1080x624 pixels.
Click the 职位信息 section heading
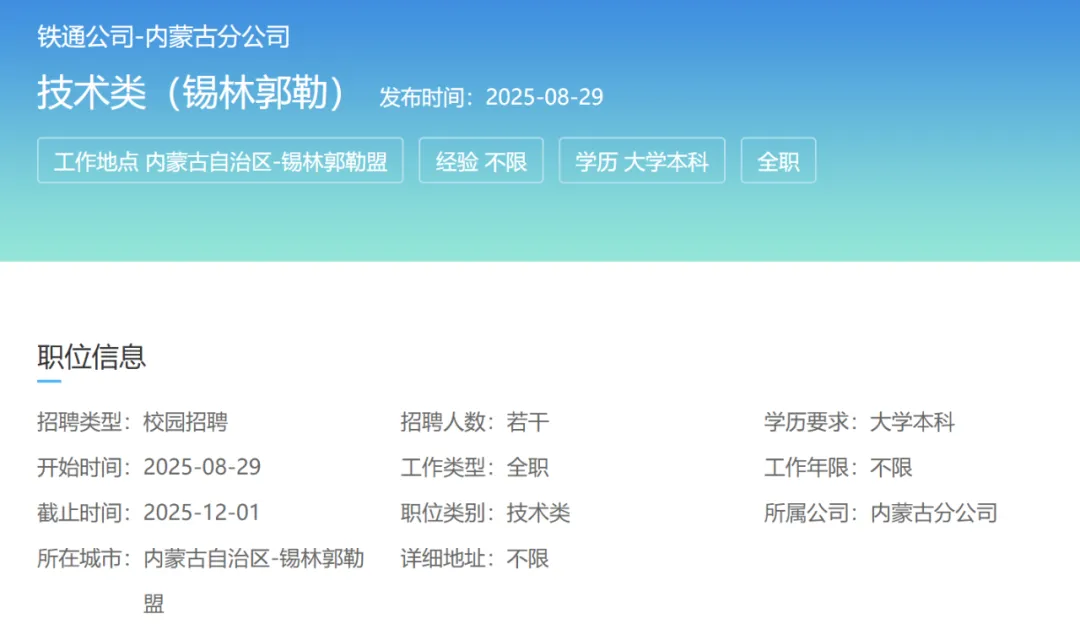coord(92,357)
